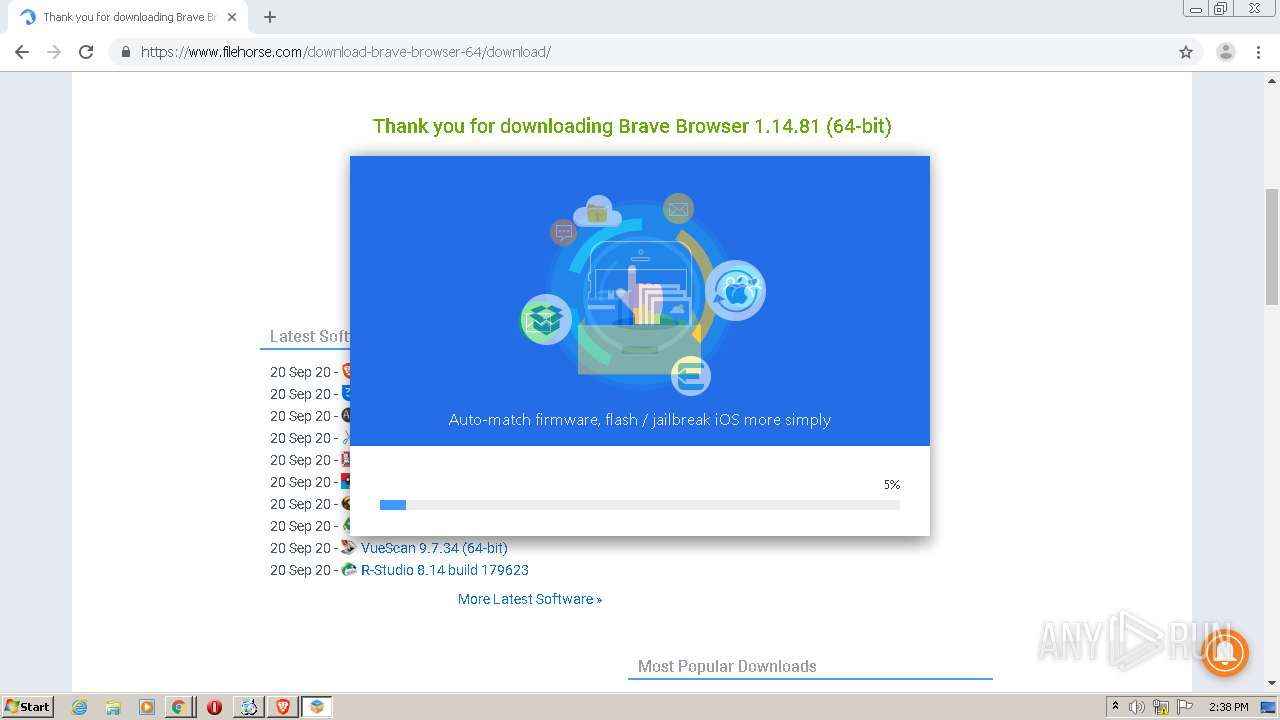Image resolution: width=1280 pixels, height=720 pixels.
Task: Show hidden system tray icons
Action: click(x=1115, y=706)
